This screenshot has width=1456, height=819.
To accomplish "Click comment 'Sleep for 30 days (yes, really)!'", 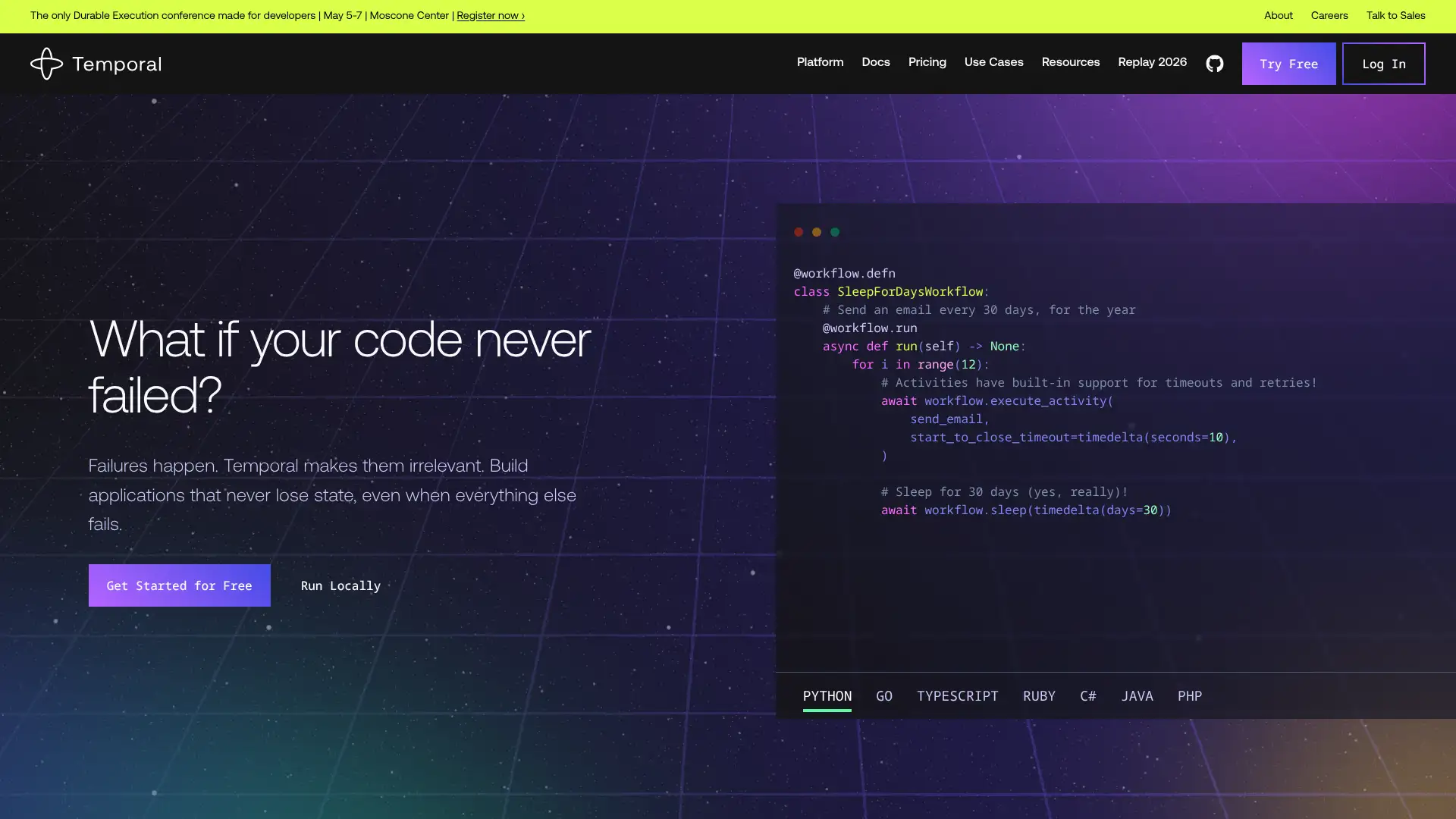I will click(x=1005, y=491).
